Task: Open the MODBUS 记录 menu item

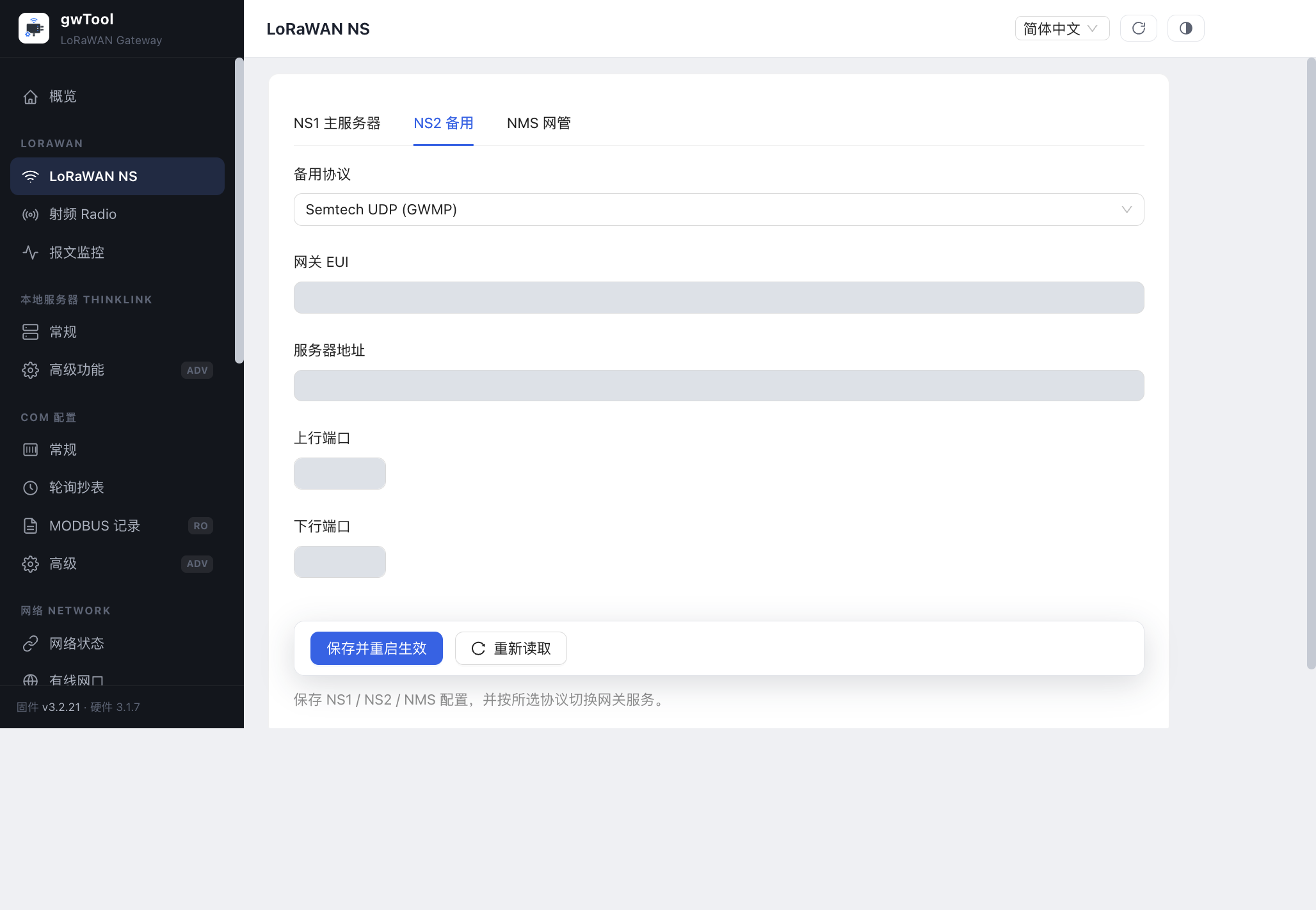Action: 117,526
